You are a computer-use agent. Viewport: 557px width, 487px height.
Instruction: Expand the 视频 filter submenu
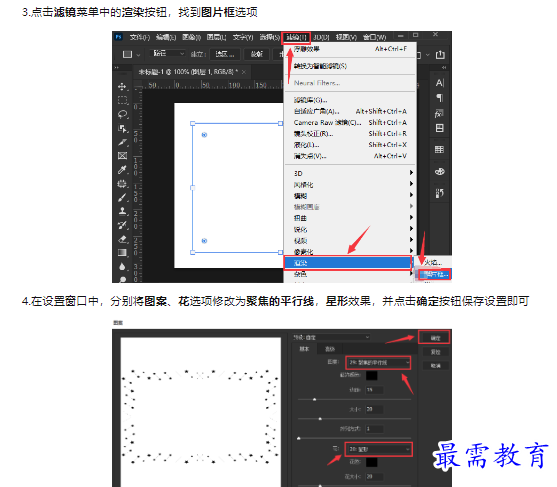350,240
